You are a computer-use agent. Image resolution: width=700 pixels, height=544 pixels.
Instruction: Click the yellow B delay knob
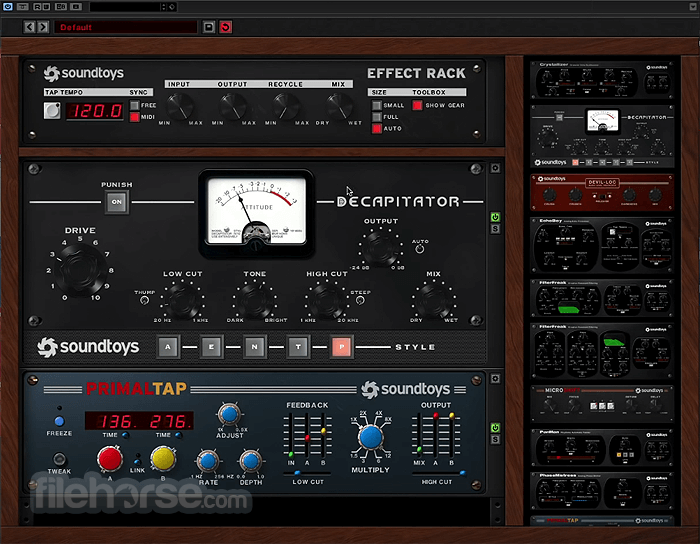coord(163,459)
